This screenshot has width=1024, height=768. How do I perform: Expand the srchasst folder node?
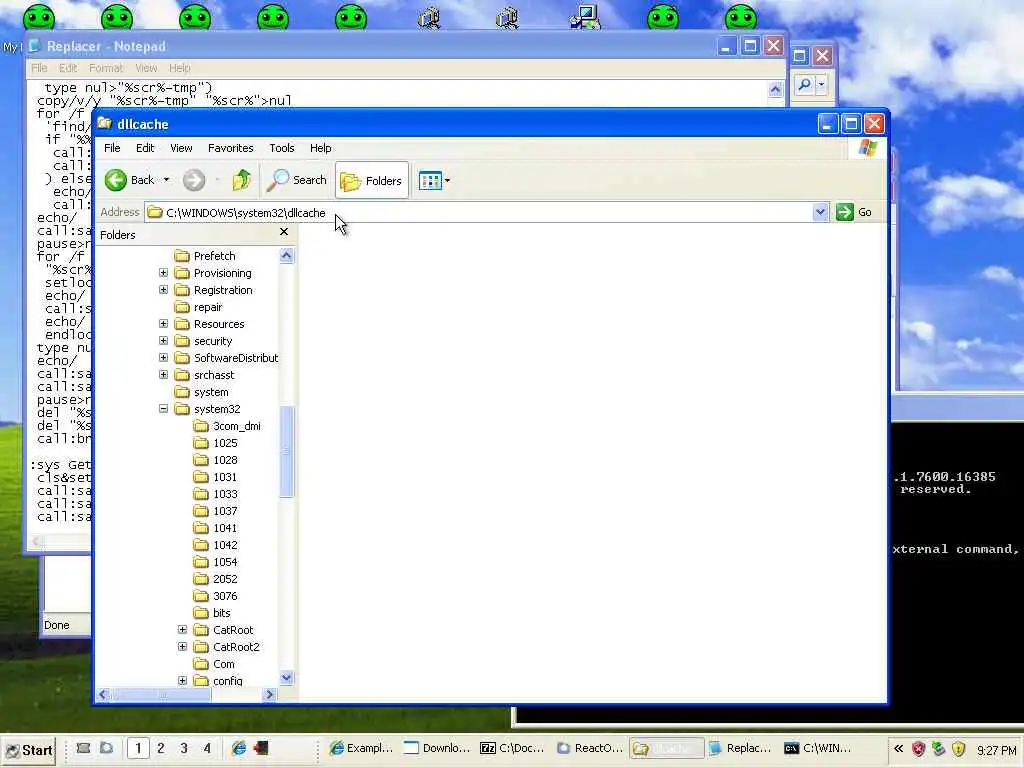coord(163,375)
